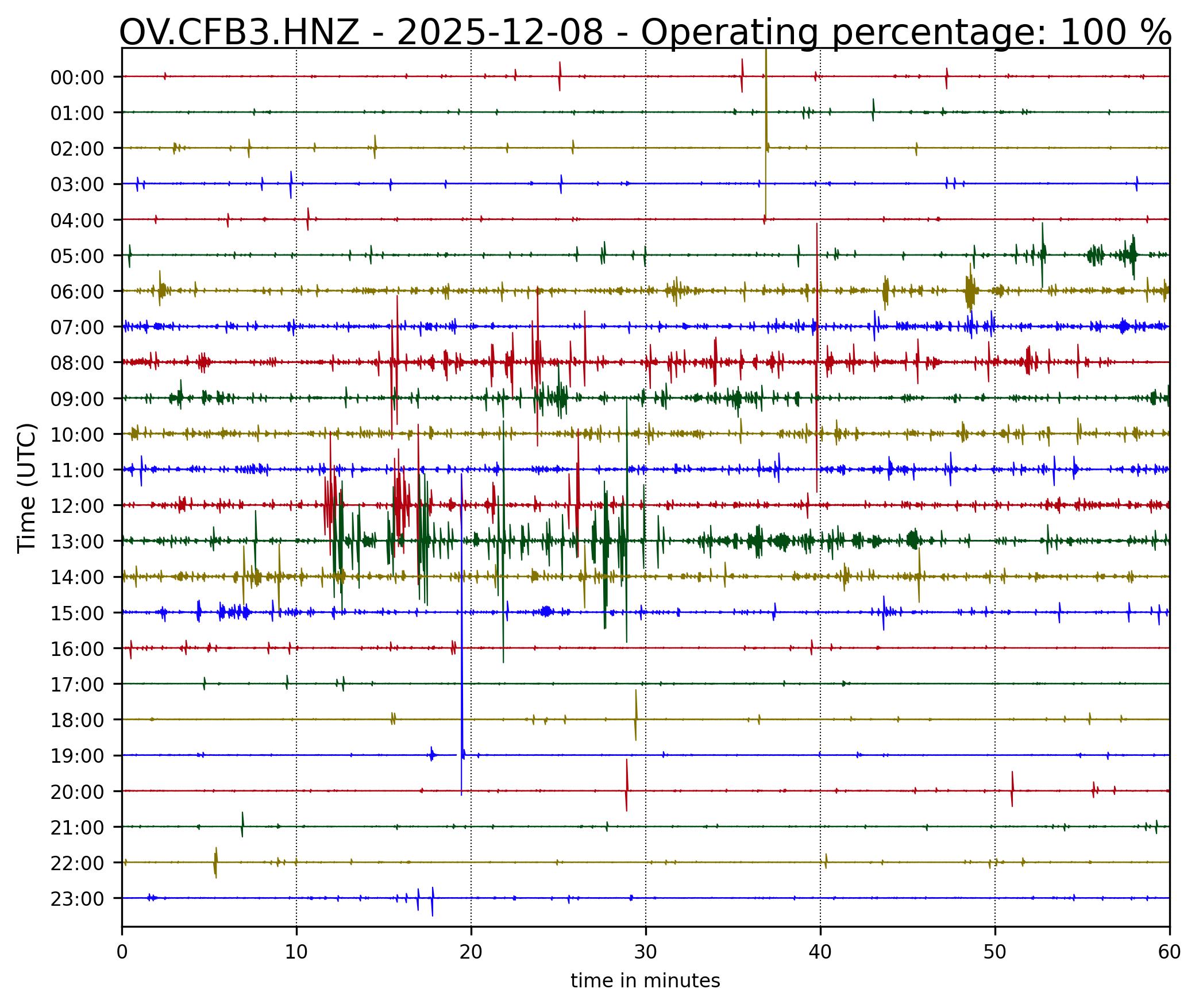Screen dimensions: 1199x1008
Task: Click the 40 minute tick label
Action: tap(820, 953)
